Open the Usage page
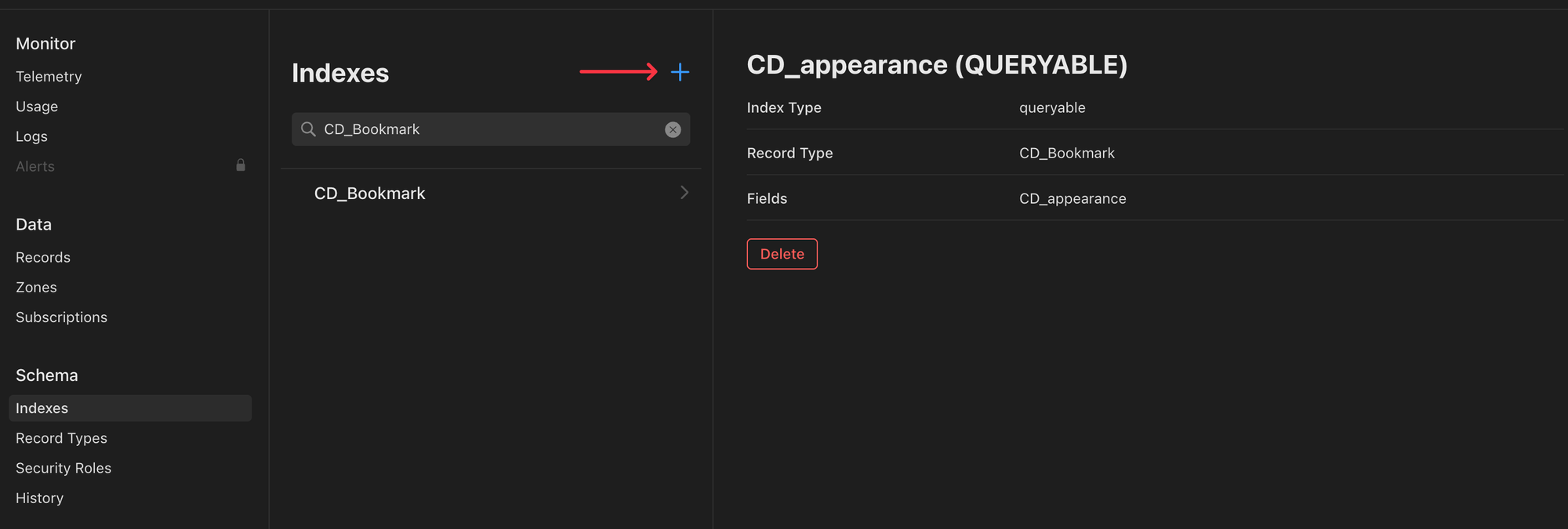 pyautogui.click(x=37, y=107)
